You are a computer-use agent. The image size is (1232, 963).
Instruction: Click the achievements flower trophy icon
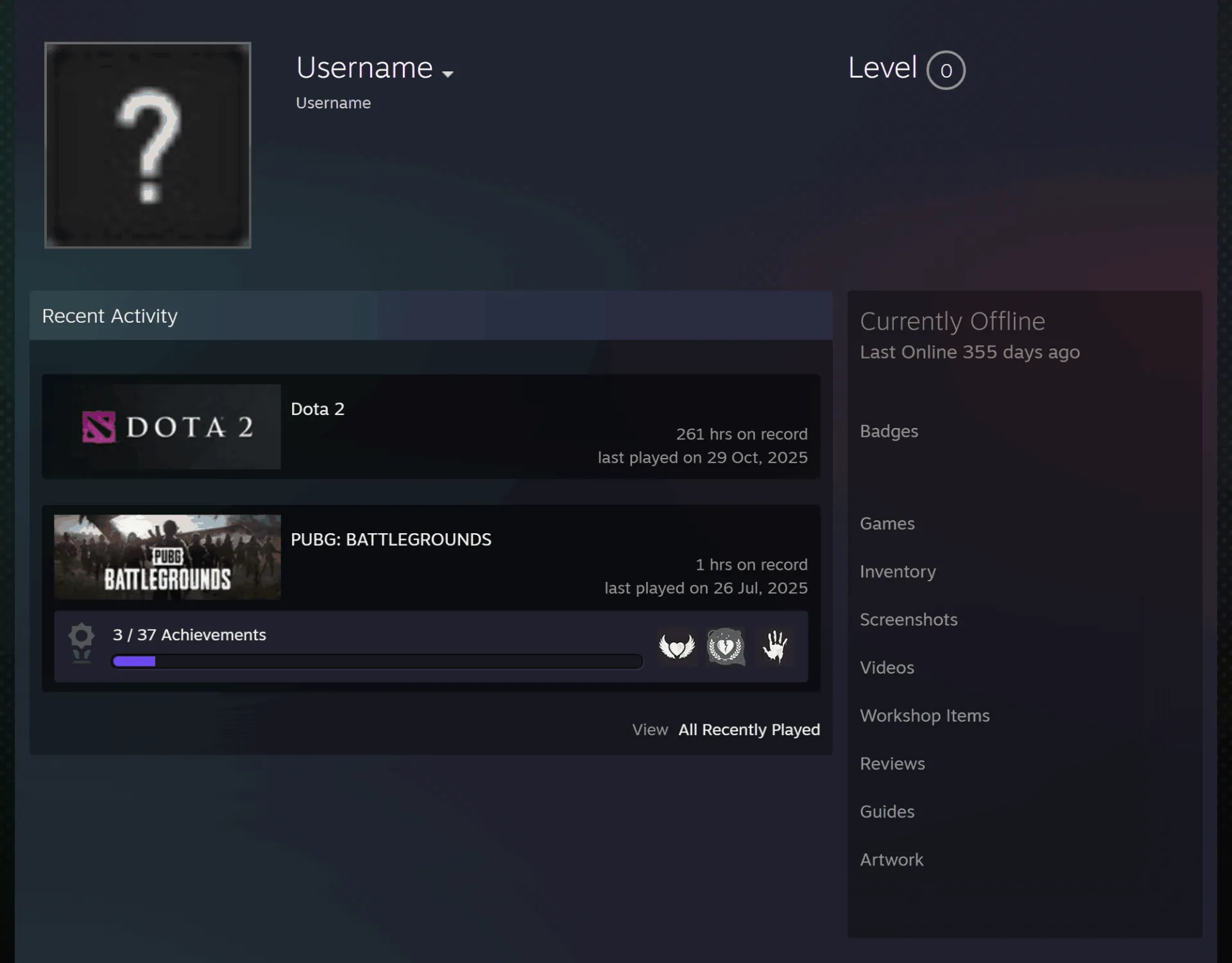coord(81,643)
